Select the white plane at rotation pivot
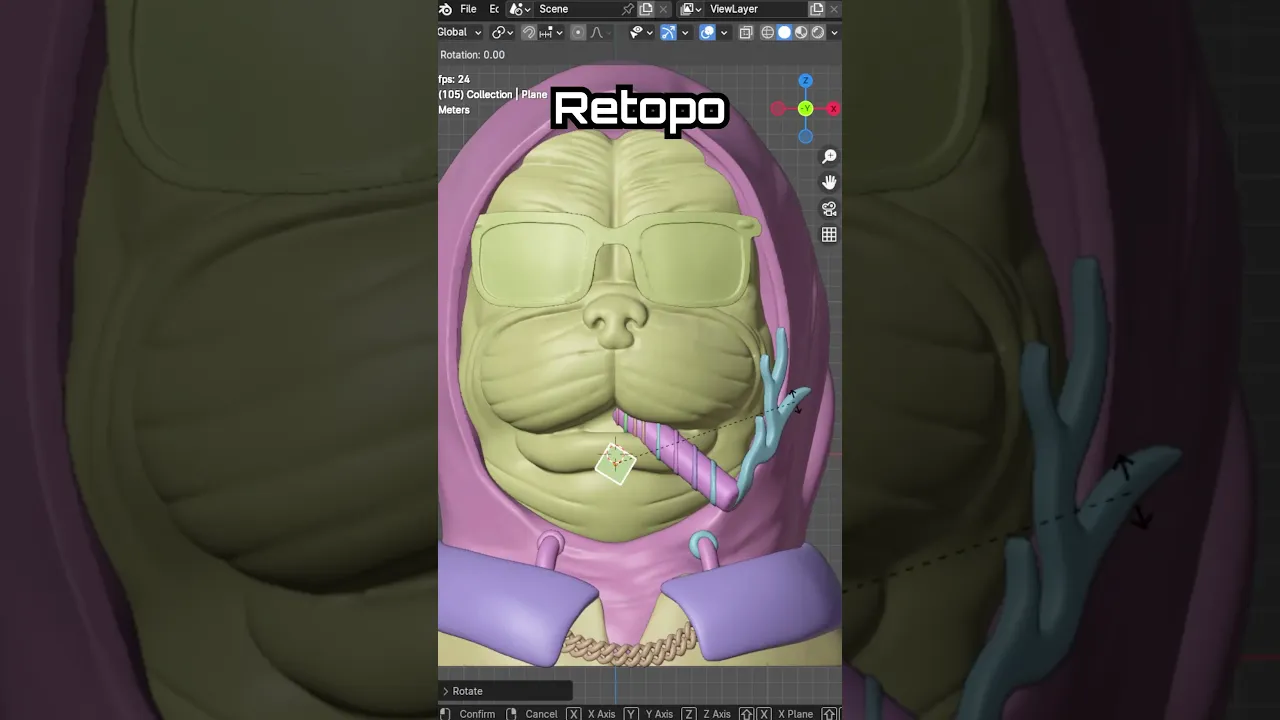This screenshot has height=720, width=1280. pyautogui.click(x=615, y=463)
